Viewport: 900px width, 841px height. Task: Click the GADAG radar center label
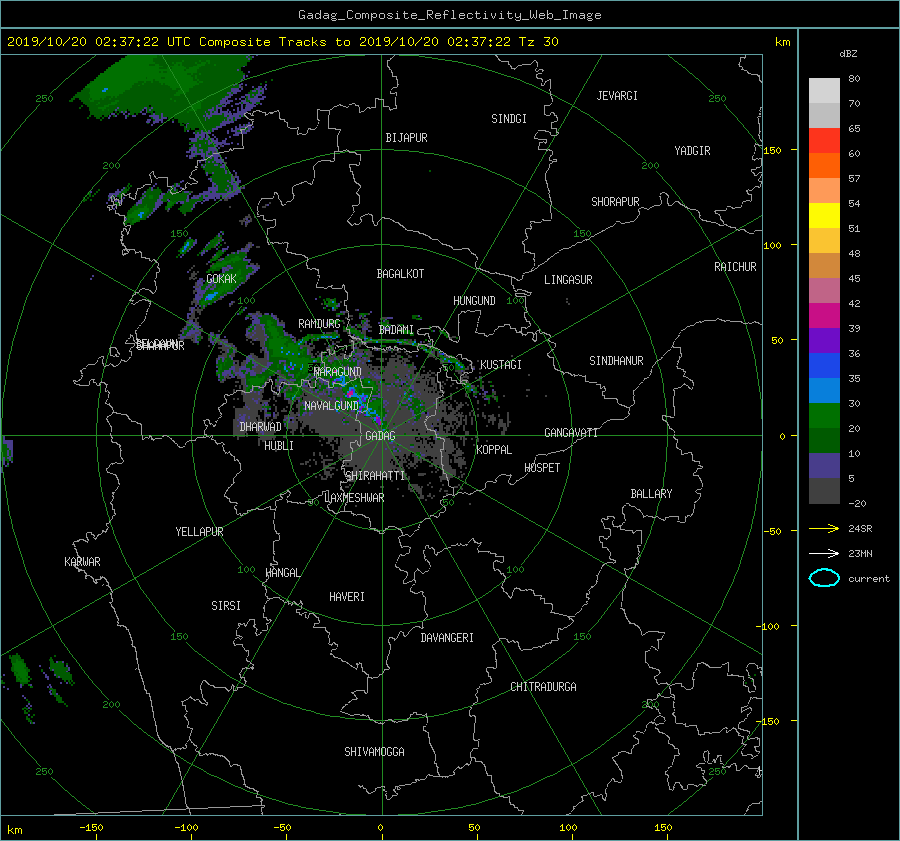point(381,436)
